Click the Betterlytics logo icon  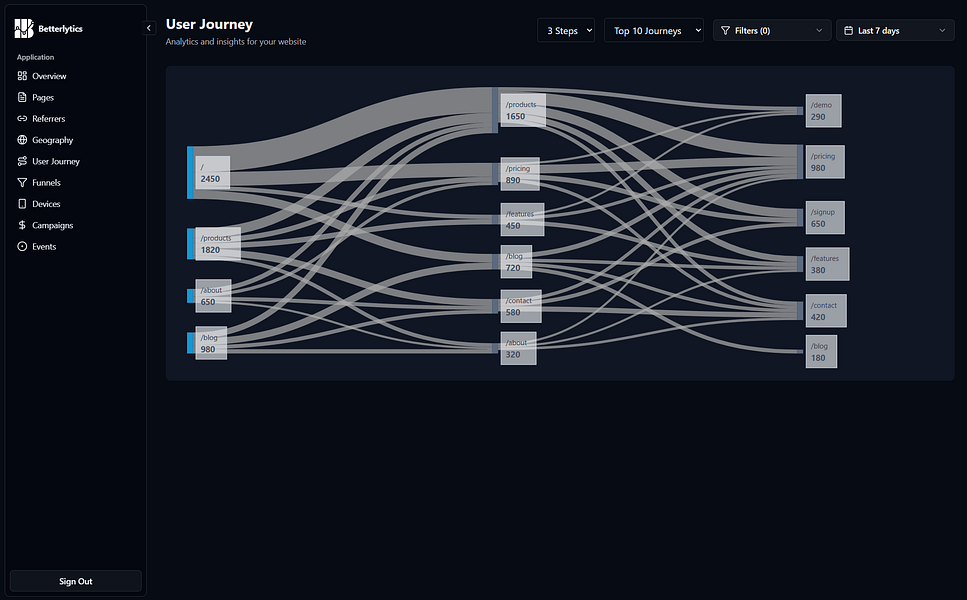click(x=24, y=28)
